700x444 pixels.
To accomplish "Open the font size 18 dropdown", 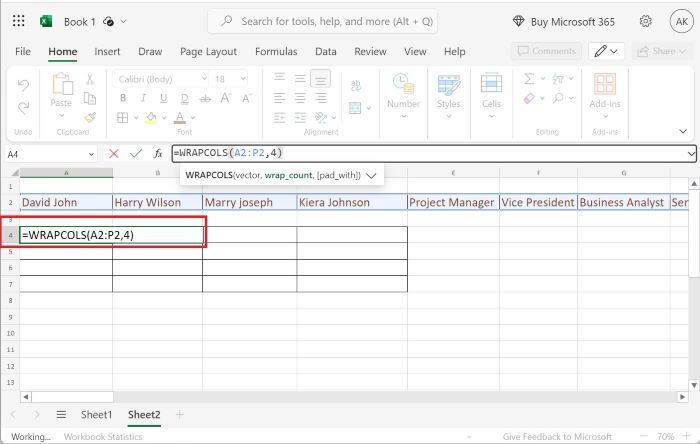I will [x=243, y=79].
